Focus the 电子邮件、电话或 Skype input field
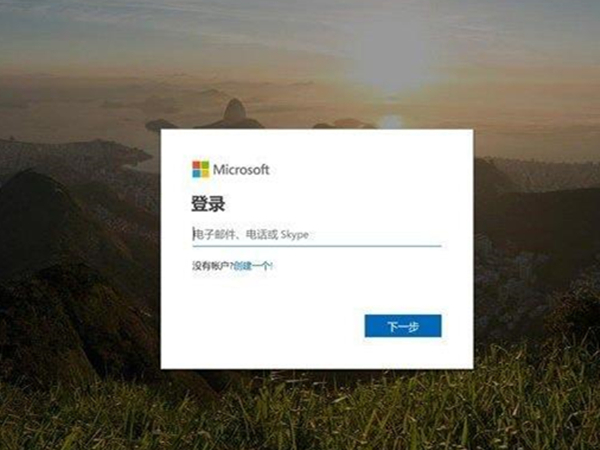The width and height of the screenshot is (600, 450). click(x=317, y=235)
